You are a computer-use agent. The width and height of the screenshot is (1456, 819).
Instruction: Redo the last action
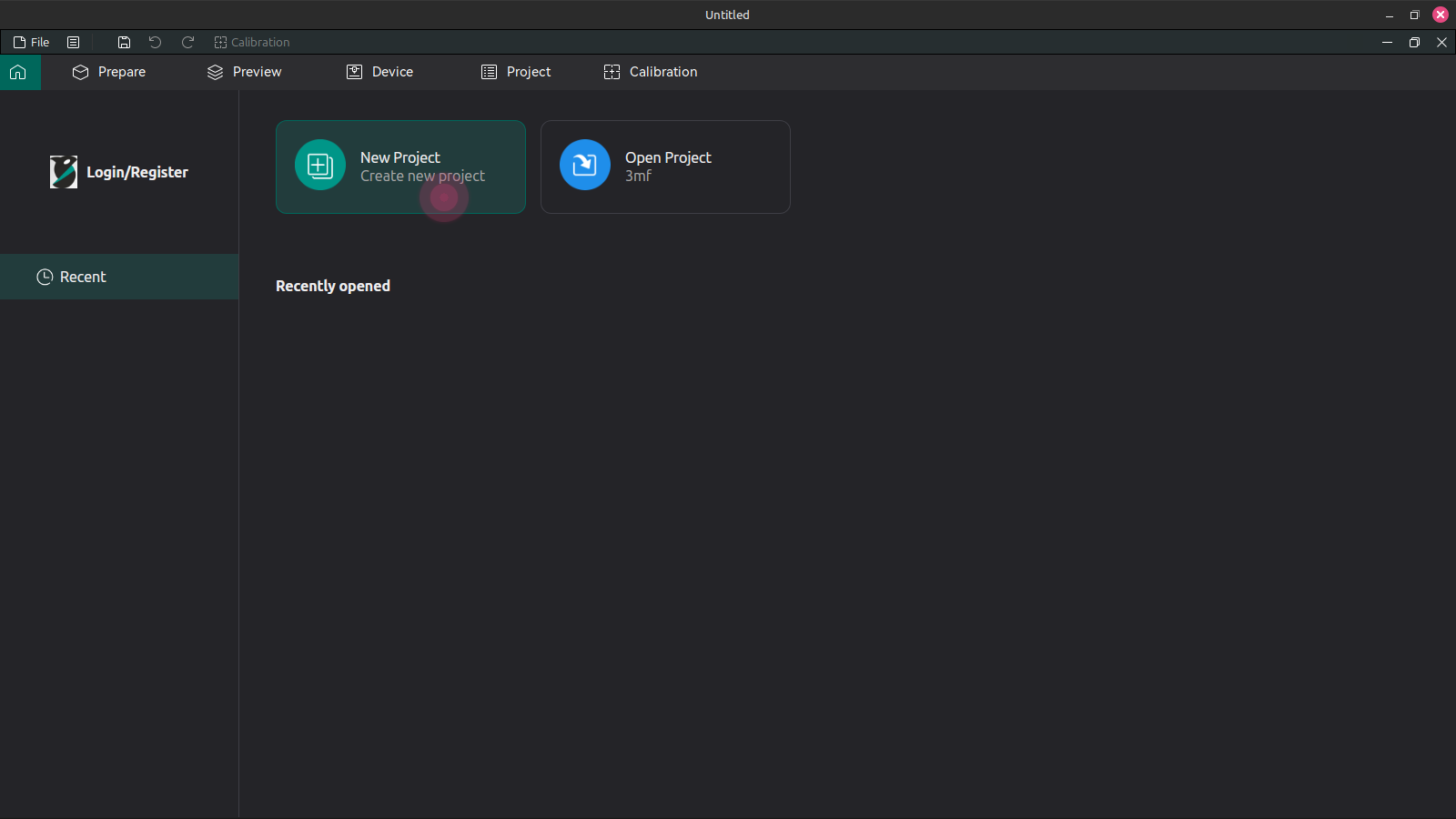coord(187,42)
